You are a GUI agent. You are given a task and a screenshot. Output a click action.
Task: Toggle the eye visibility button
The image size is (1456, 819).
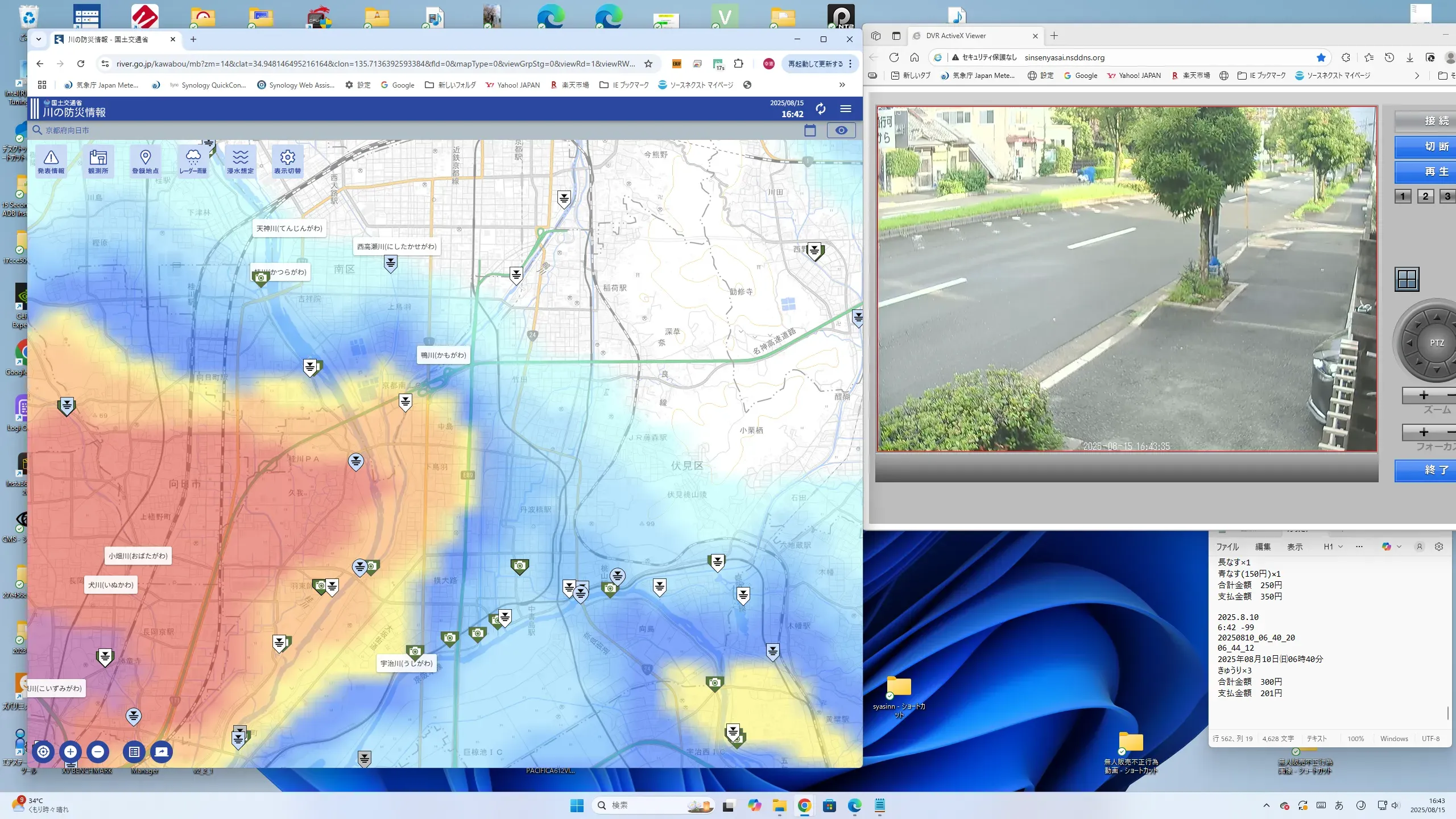(841, 130)
